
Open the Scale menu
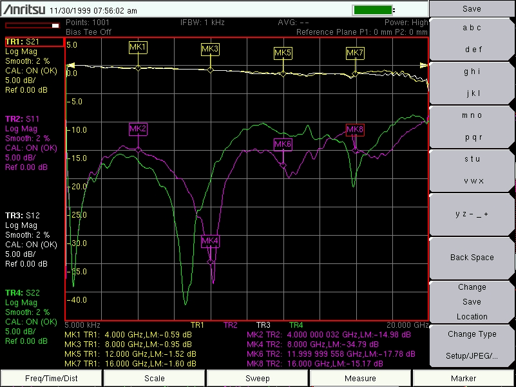click(154, 378)
